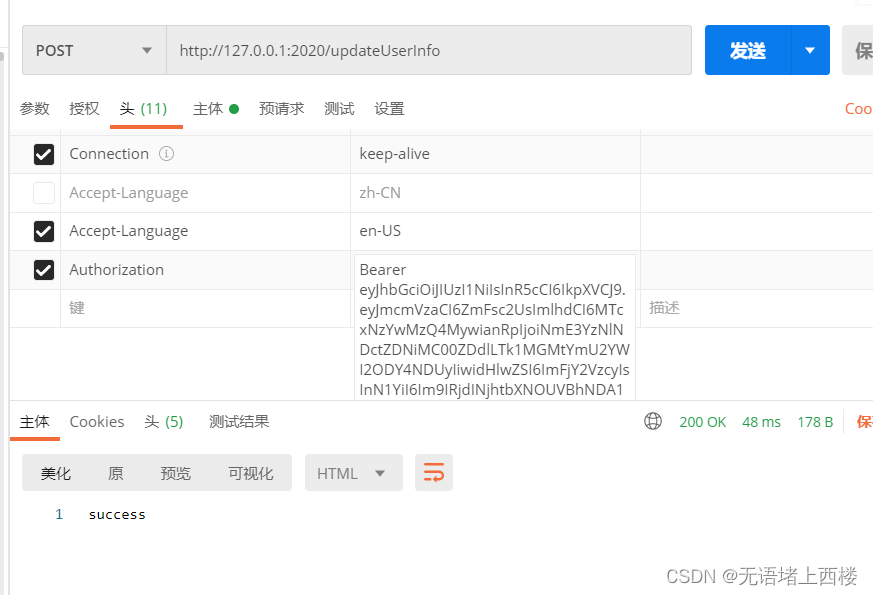This screenshot has height=595, width=873.
Task: Click the info icon beside Connection header
Action: [166, 153]
